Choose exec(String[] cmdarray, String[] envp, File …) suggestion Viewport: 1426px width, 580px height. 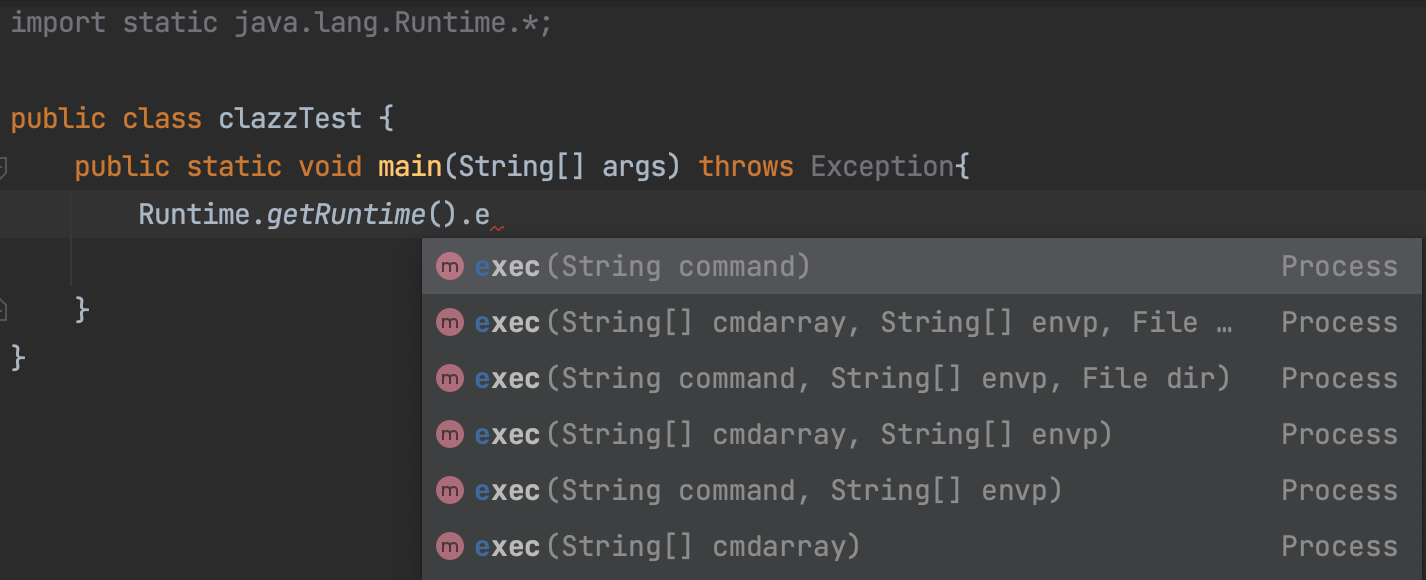[850, 323]
